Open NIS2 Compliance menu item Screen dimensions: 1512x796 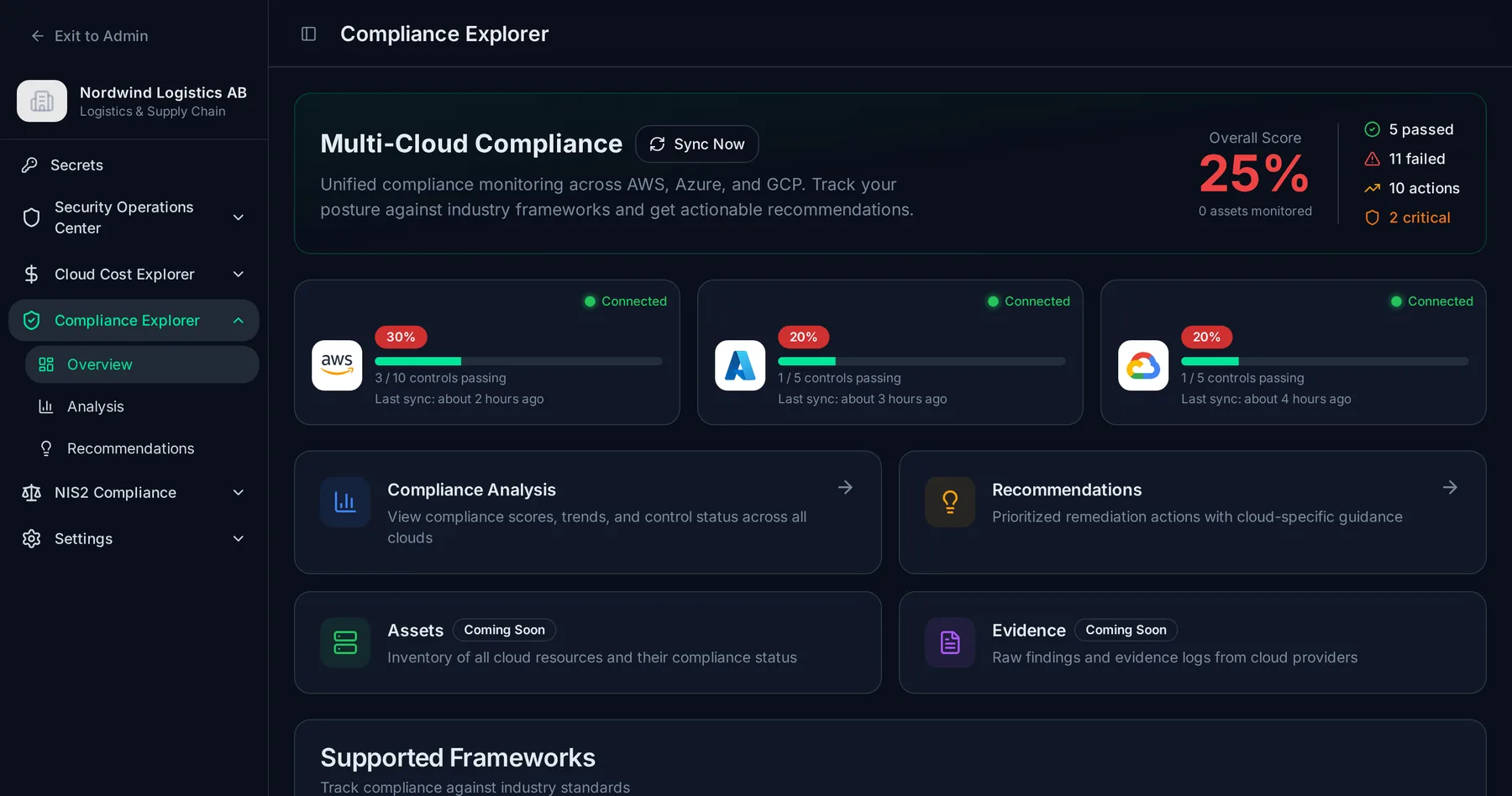point(134,493)
